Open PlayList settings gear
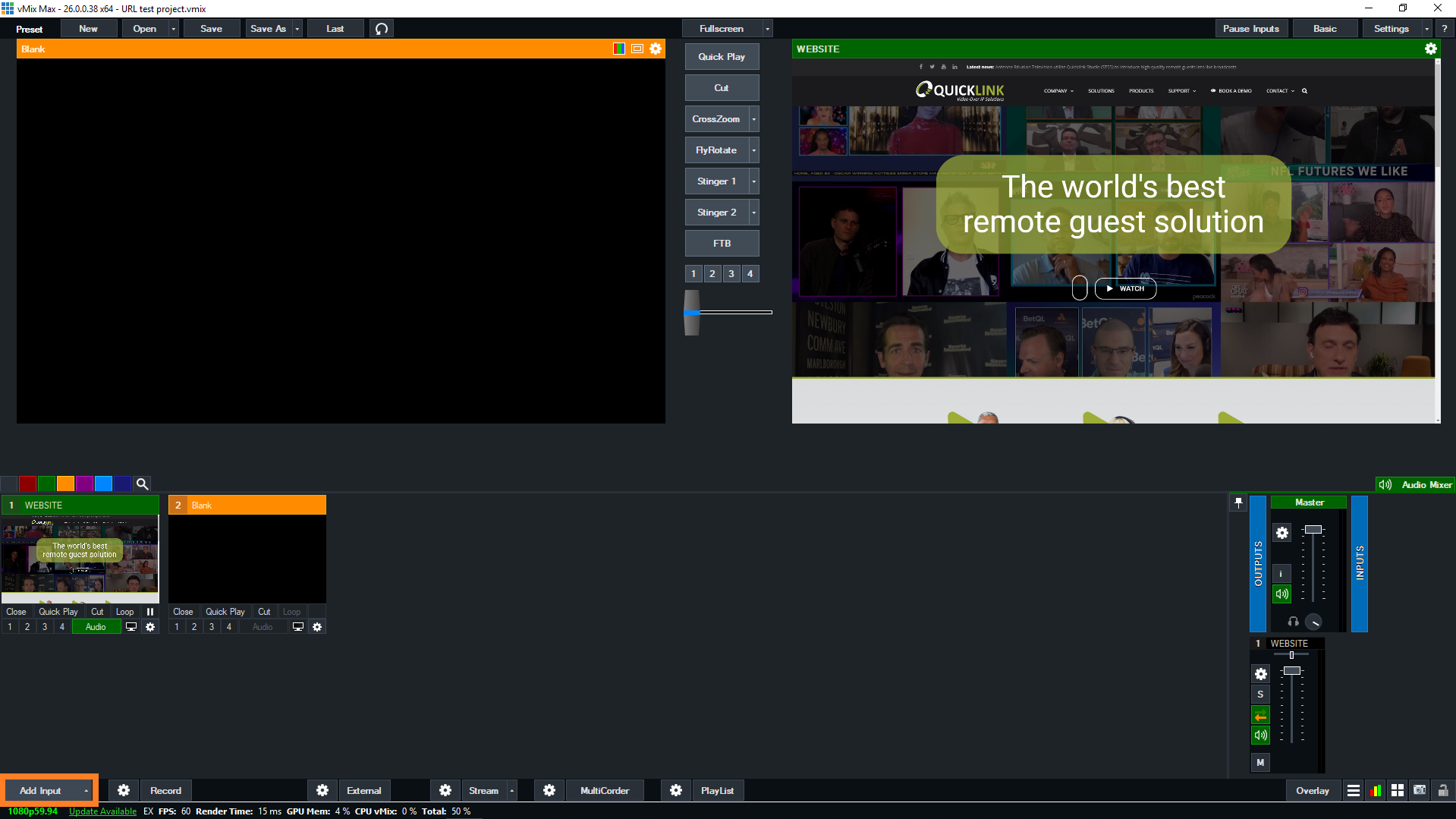 point(676,790)
